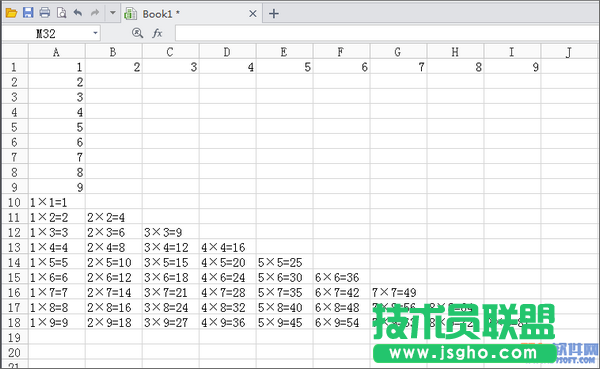The image size is (600, 369).
Task: Click cell containing 3×5=15
Action: 171,262
